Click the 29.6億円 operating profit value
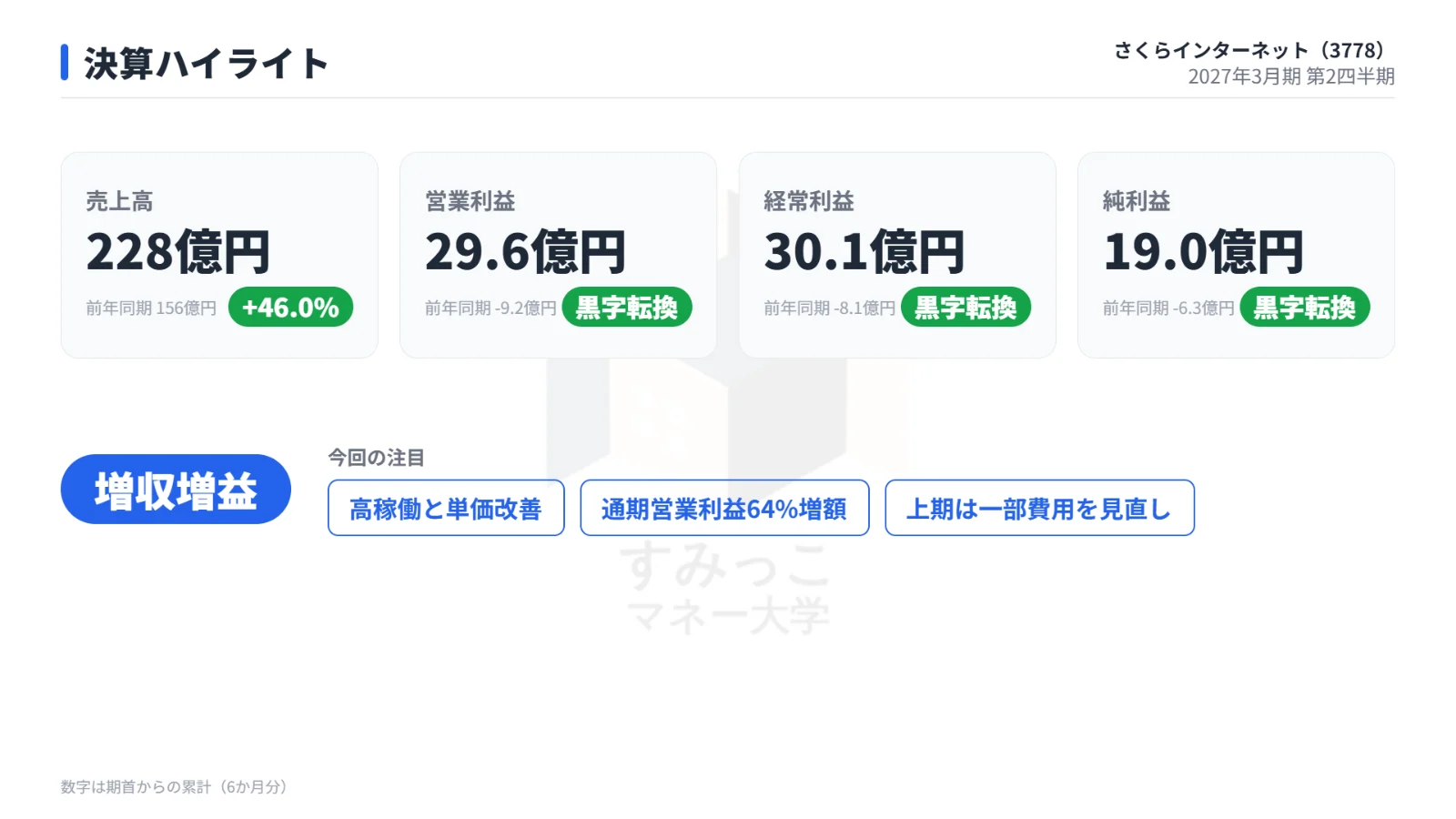The image size is (1456, 819). click(x=525, y=252)
